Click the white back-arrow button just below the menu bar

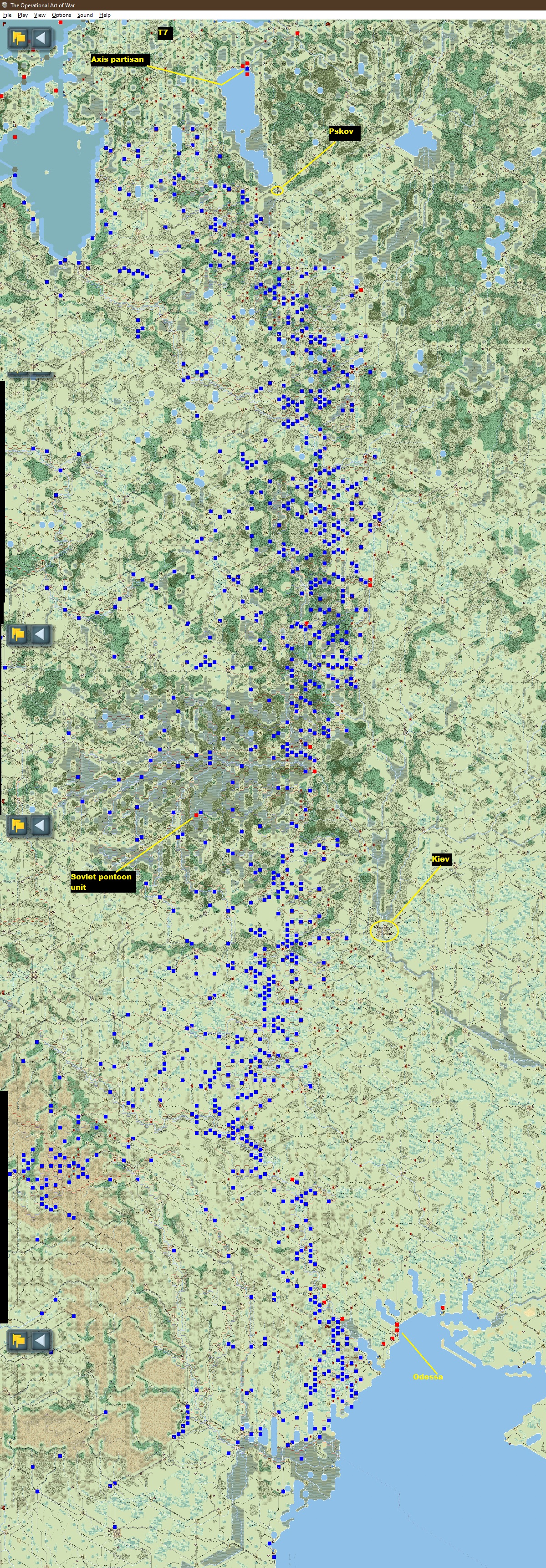(41, 38)
